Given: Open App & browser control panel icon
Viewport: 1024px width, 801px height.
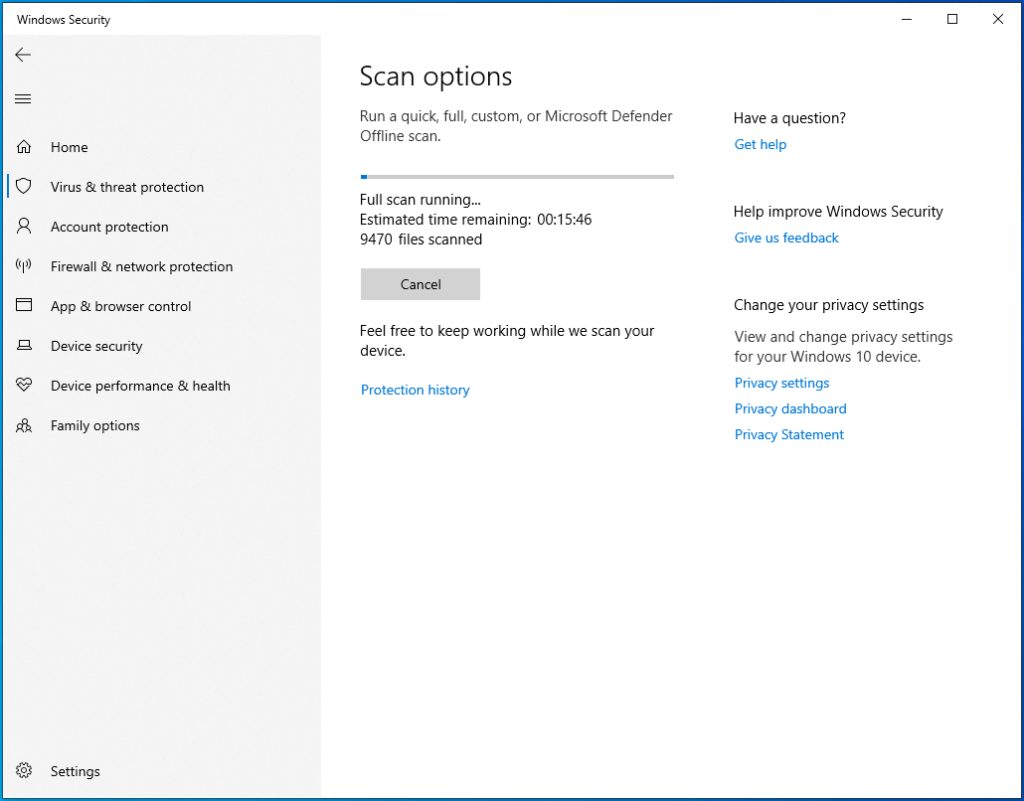Looking at the screenshot, I should click(23, 306).
